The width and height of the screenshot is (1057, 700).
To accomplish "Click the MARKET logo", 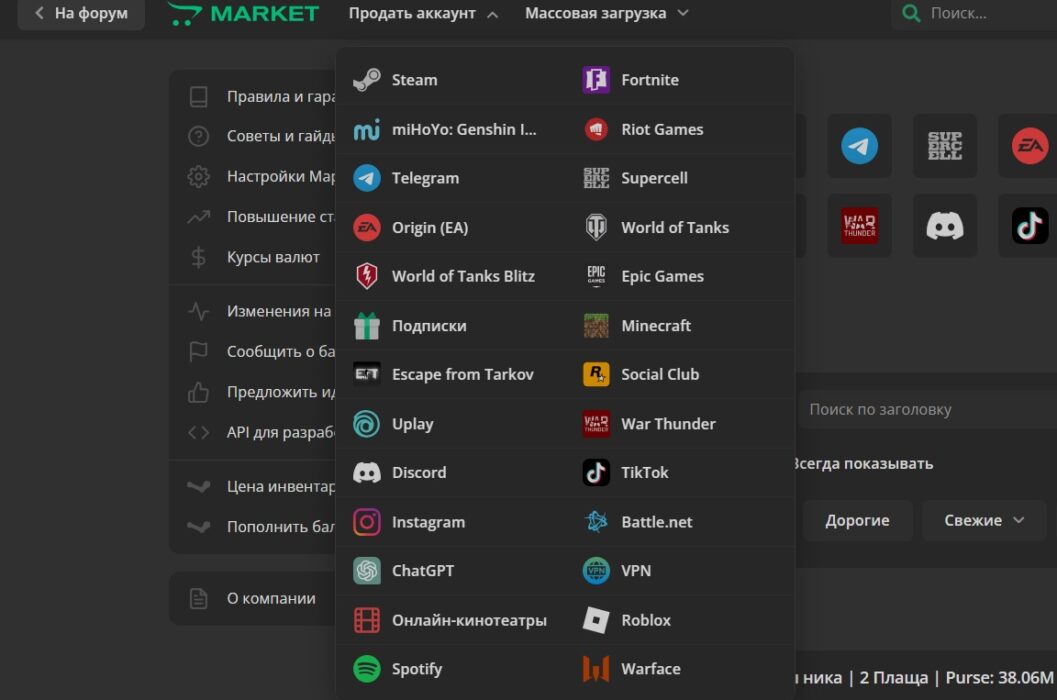I will 243,13.
